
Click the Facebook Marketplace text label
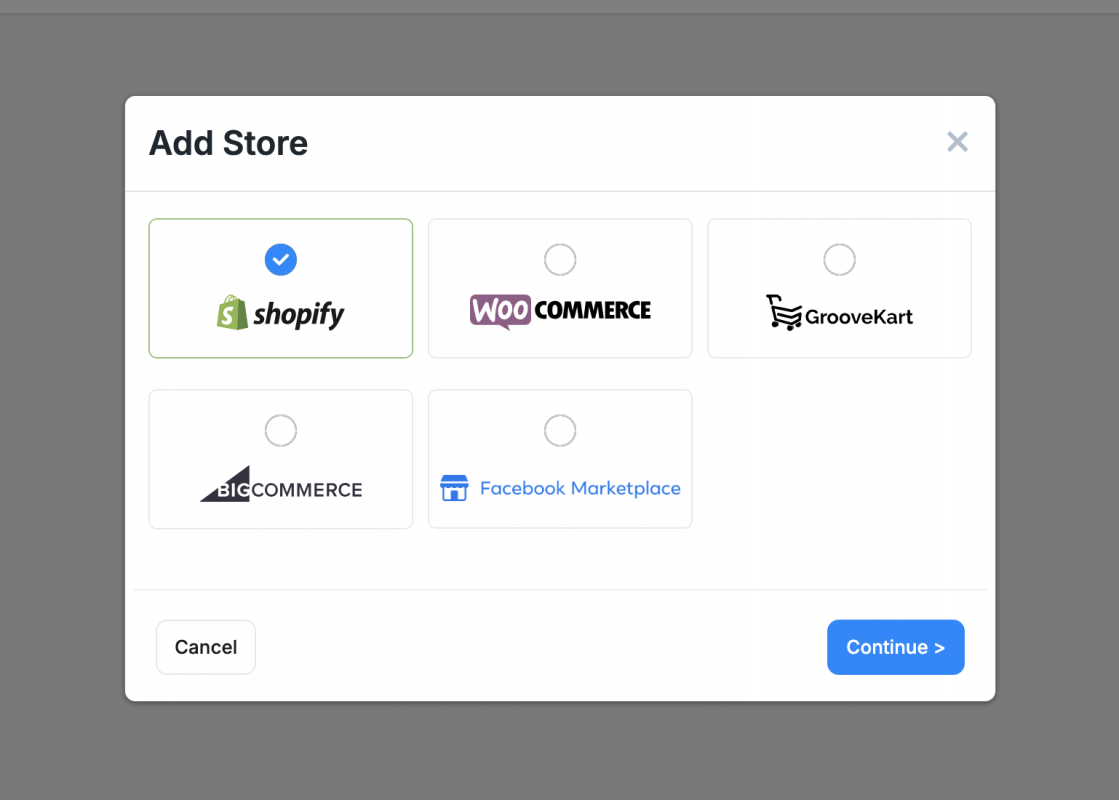pyautogui.click(x=580, y=488)
